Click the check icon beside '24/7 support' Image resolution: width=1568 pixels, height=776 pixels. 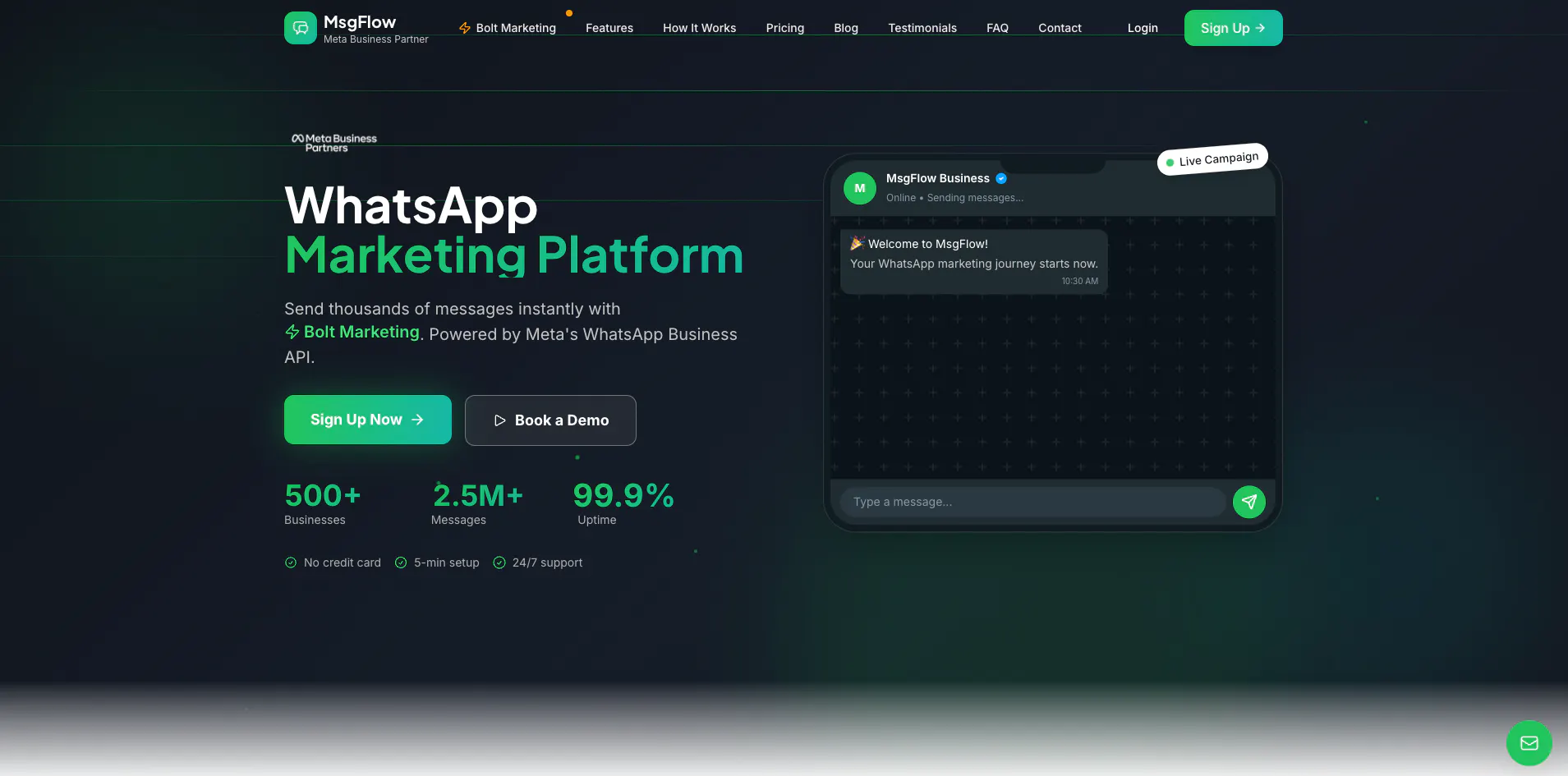[x=499, y=562]
